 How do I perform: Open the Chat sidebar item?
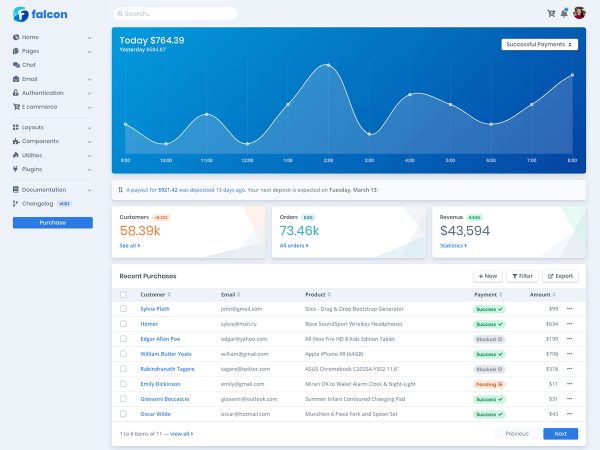(x=29, y=65)
